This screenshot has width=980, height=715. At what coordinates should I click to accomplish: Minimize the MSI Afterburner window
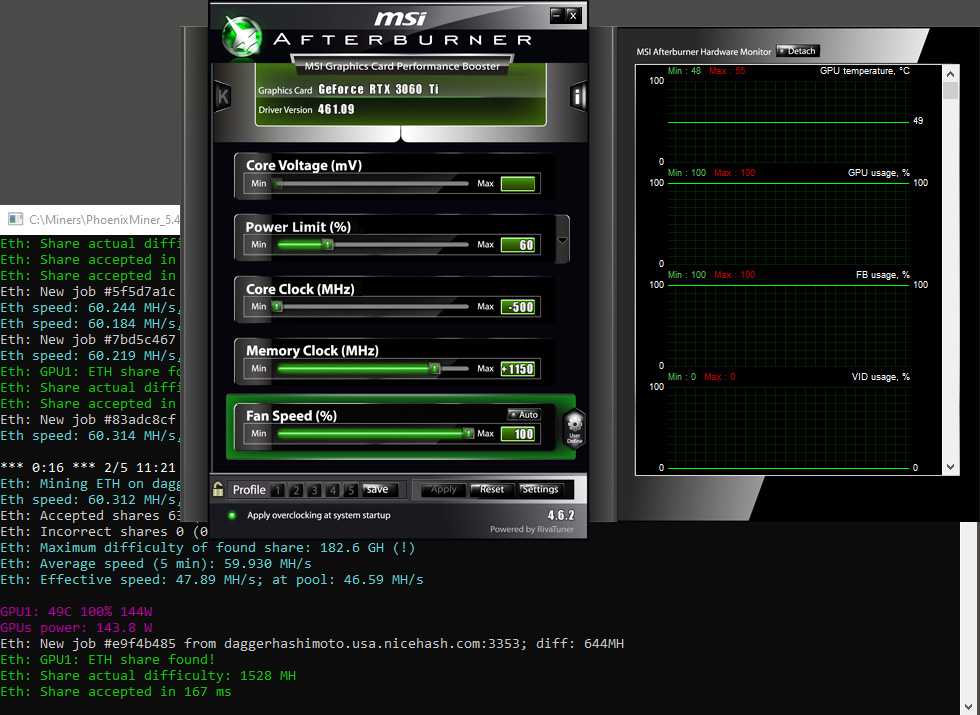point(556,15)
